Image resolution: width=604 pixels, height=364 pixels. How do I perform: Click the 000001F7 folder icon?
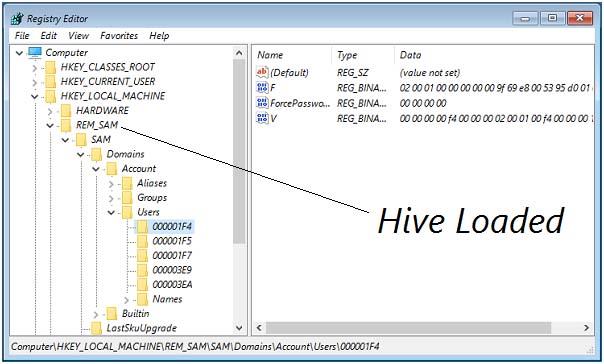coord(142,256)
